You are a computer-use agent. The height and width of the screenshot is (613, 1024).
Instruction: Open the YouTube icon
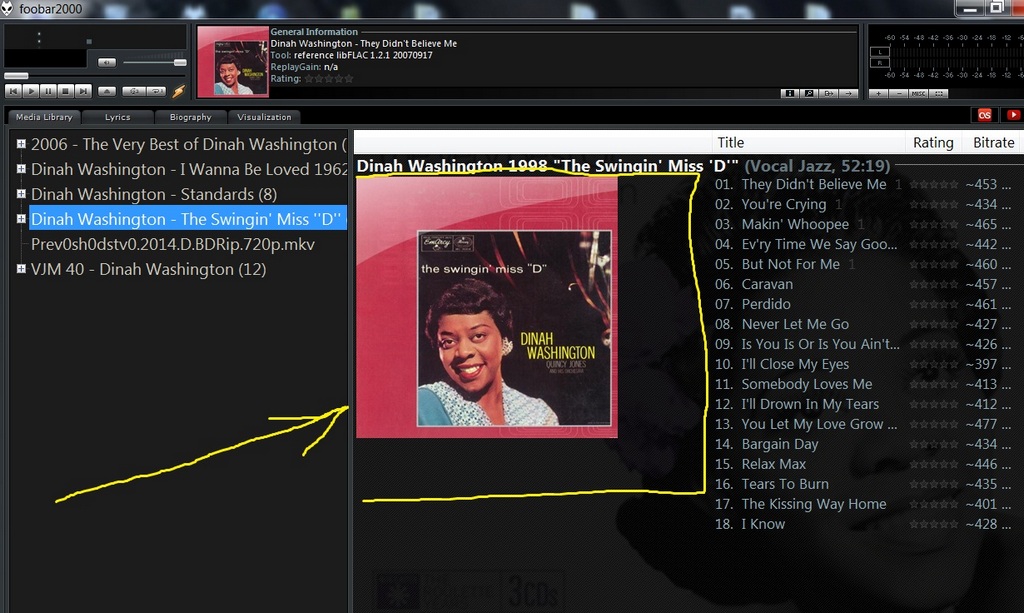point(1013,115)
